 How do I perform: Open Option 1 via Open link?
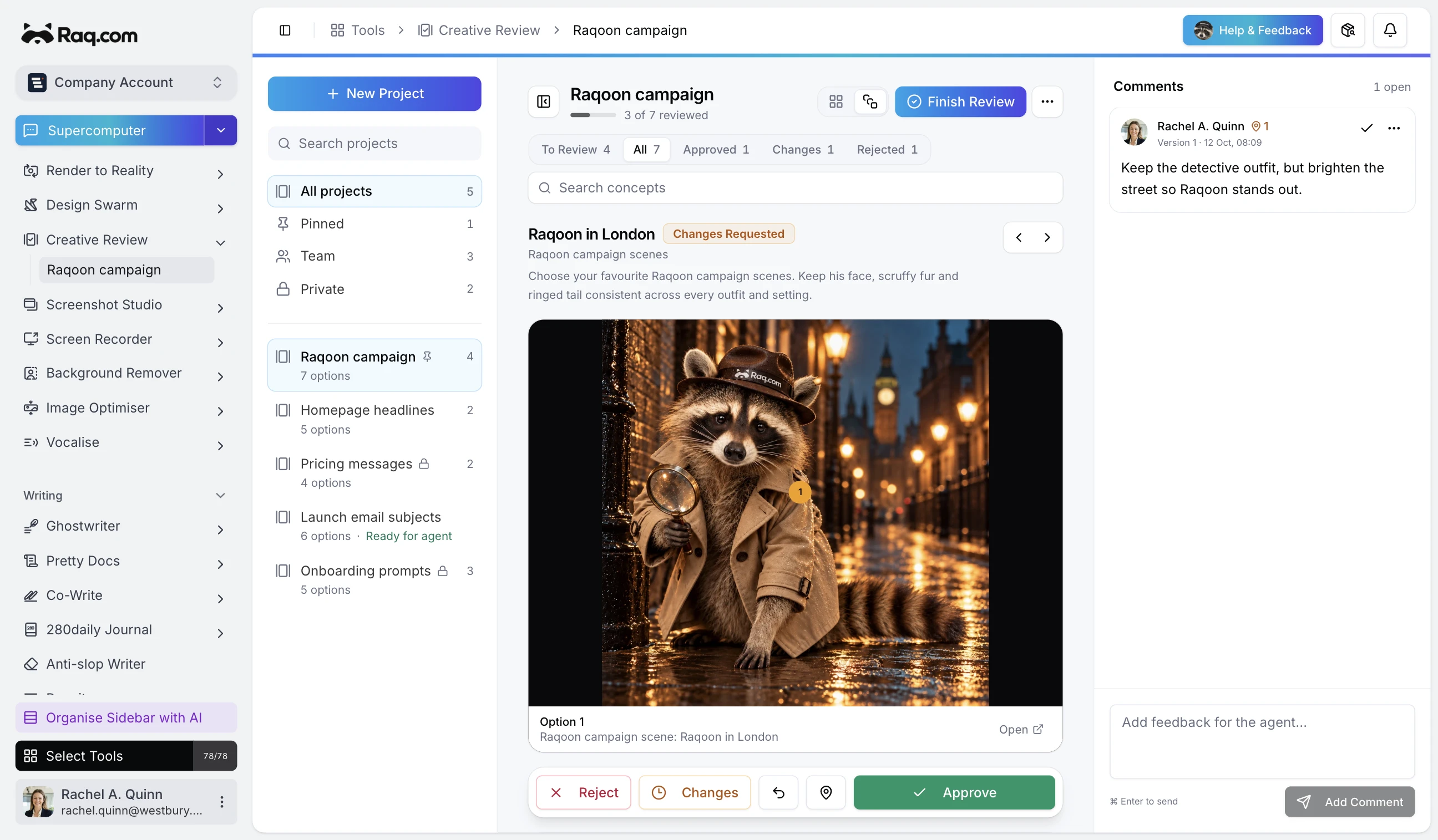[1021, 729]
